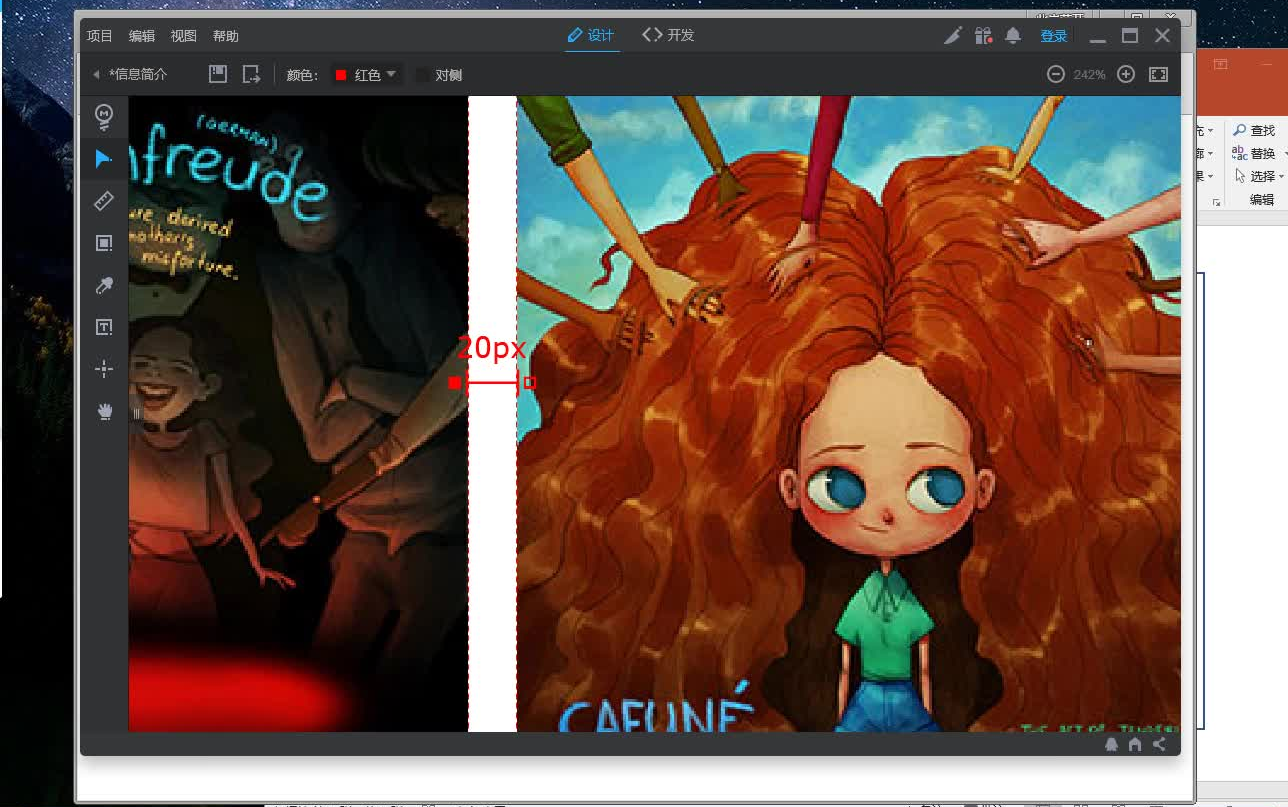
Task: Click the home icon in bottom status bar
Action: pyautogui.click(x=1135, y=744)
